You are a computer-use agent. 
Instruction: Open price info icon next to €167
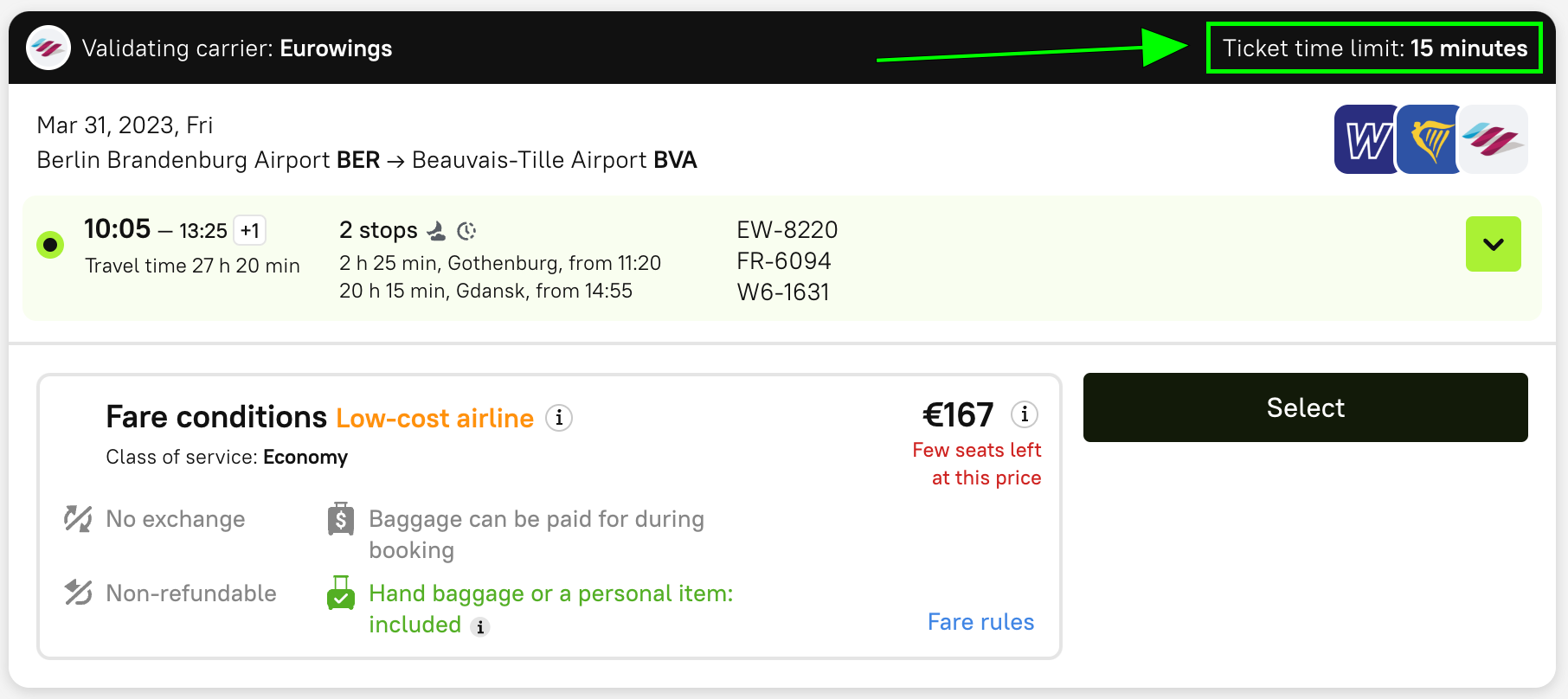click(1025, 415)
